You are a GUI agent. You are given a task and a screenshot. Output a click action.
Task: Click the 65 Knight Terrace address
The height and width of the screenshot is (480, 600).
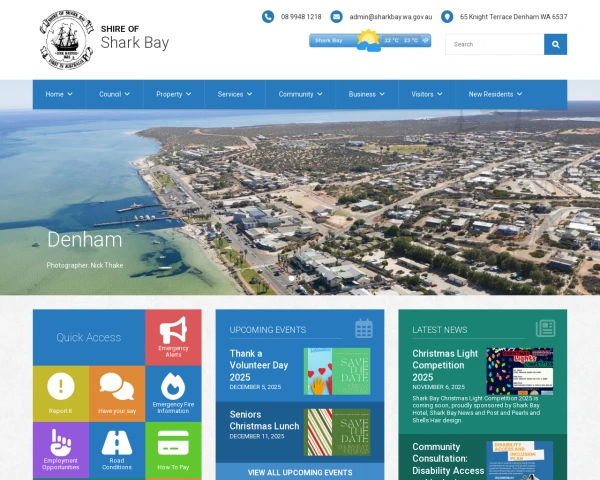[514, 17]
